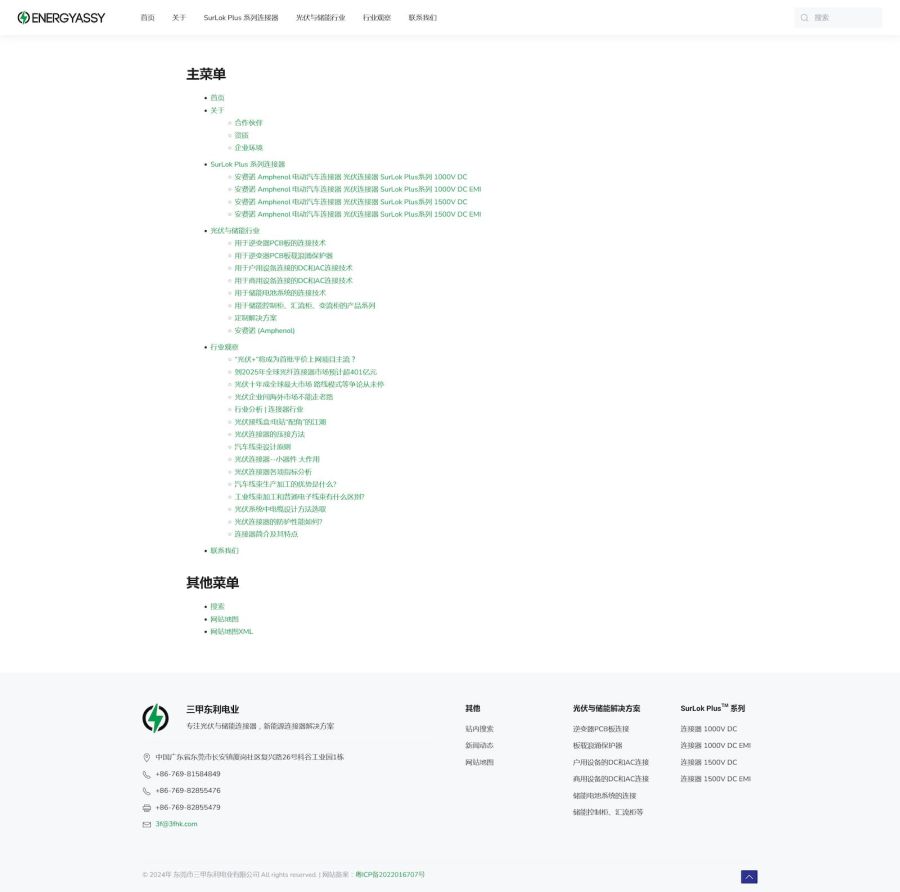900x892 pixels.
Task: Open the 粤ICP备2022016707号 filing link
Action: [x=390, y=875]
